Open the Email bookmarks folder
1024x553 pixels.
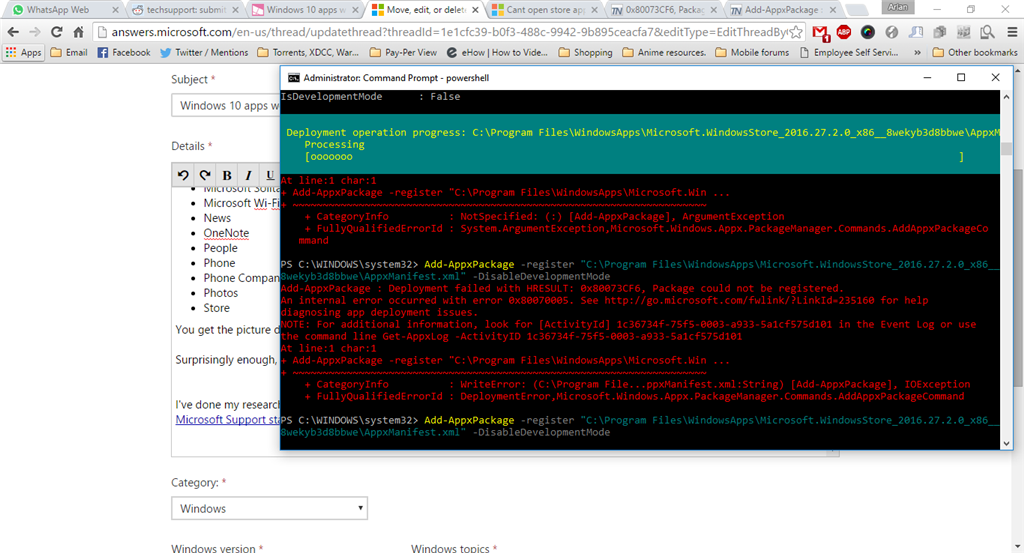pyautogui.click(x=69, y=52)
